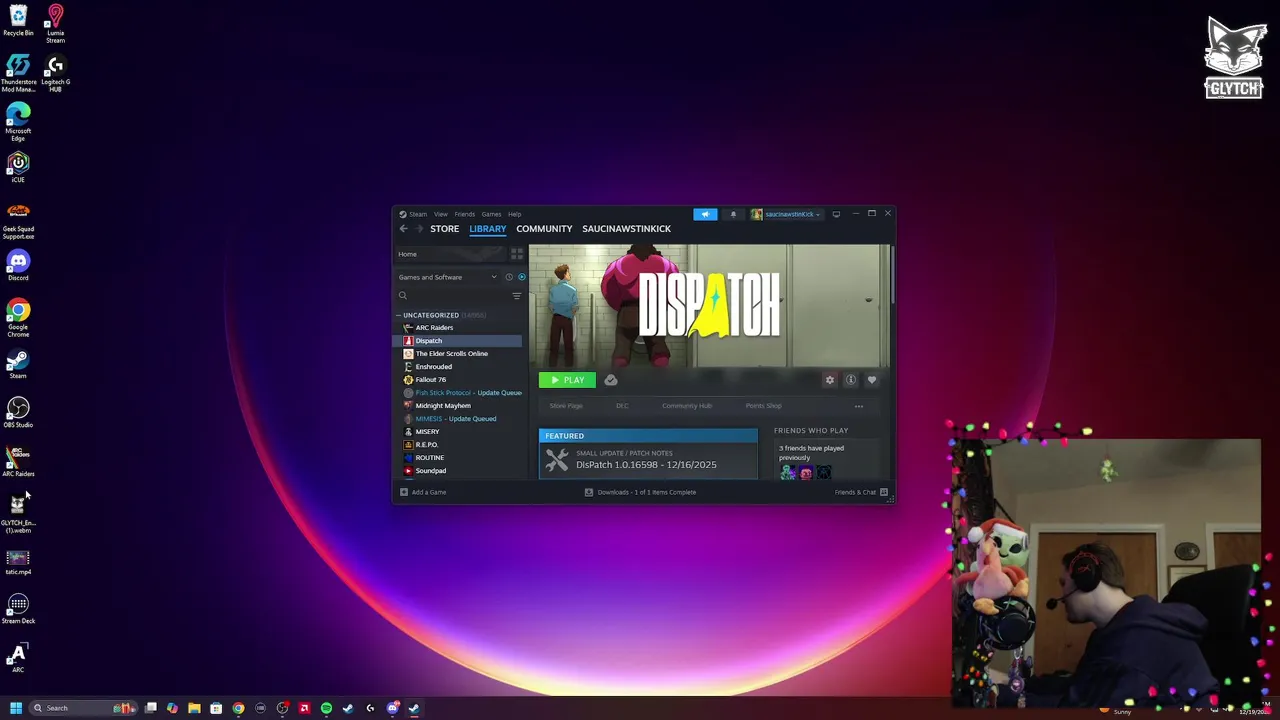Click Add a Game

[x=423, y=492]
